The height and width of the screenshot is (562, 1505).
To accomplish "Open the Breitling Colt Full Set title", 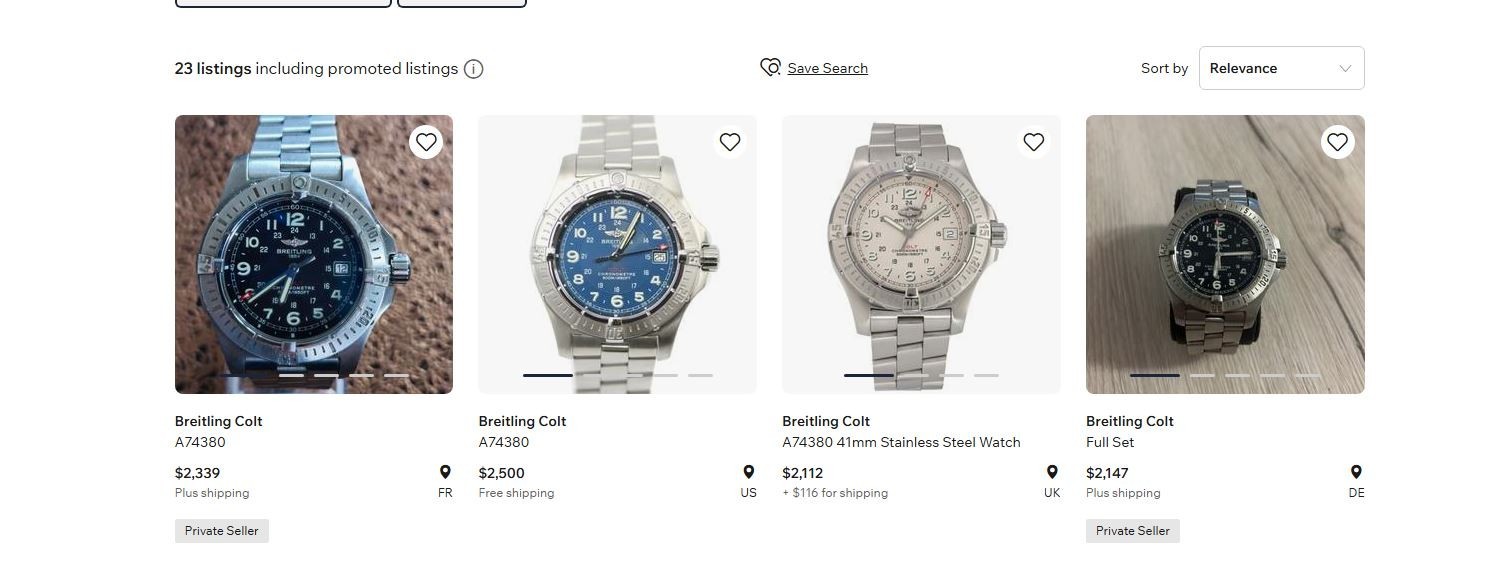I will (x=1130, y=431).
